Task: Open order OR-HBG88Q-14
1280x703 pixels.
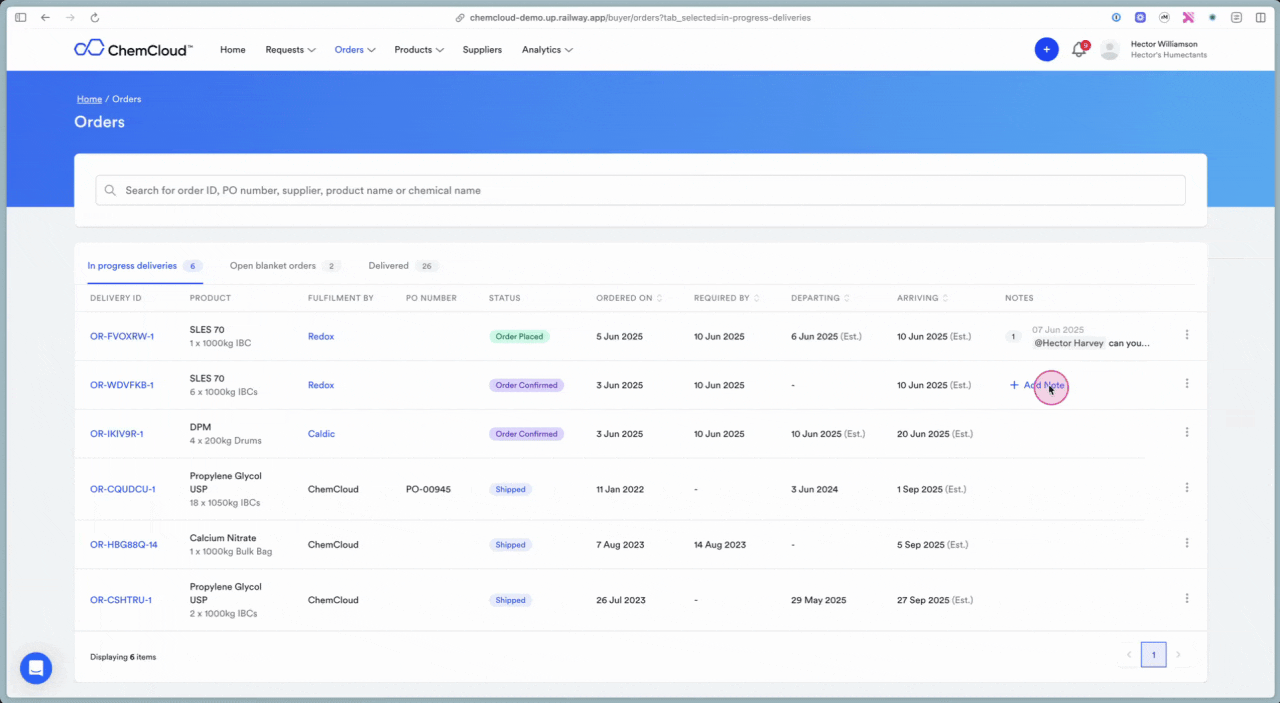Action: [124, 545]
